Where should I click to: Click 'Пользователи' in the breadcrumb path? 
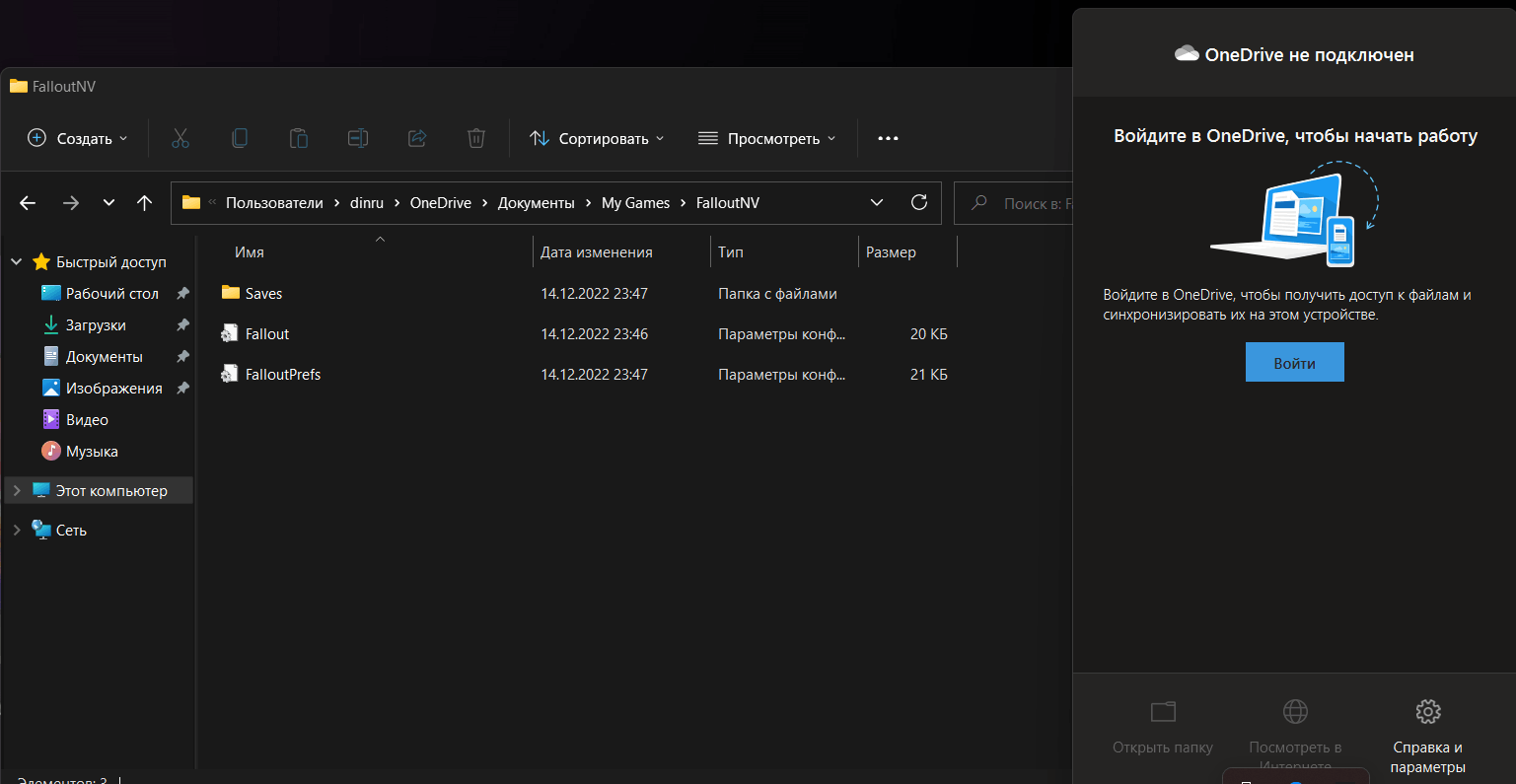pos(274,203)
